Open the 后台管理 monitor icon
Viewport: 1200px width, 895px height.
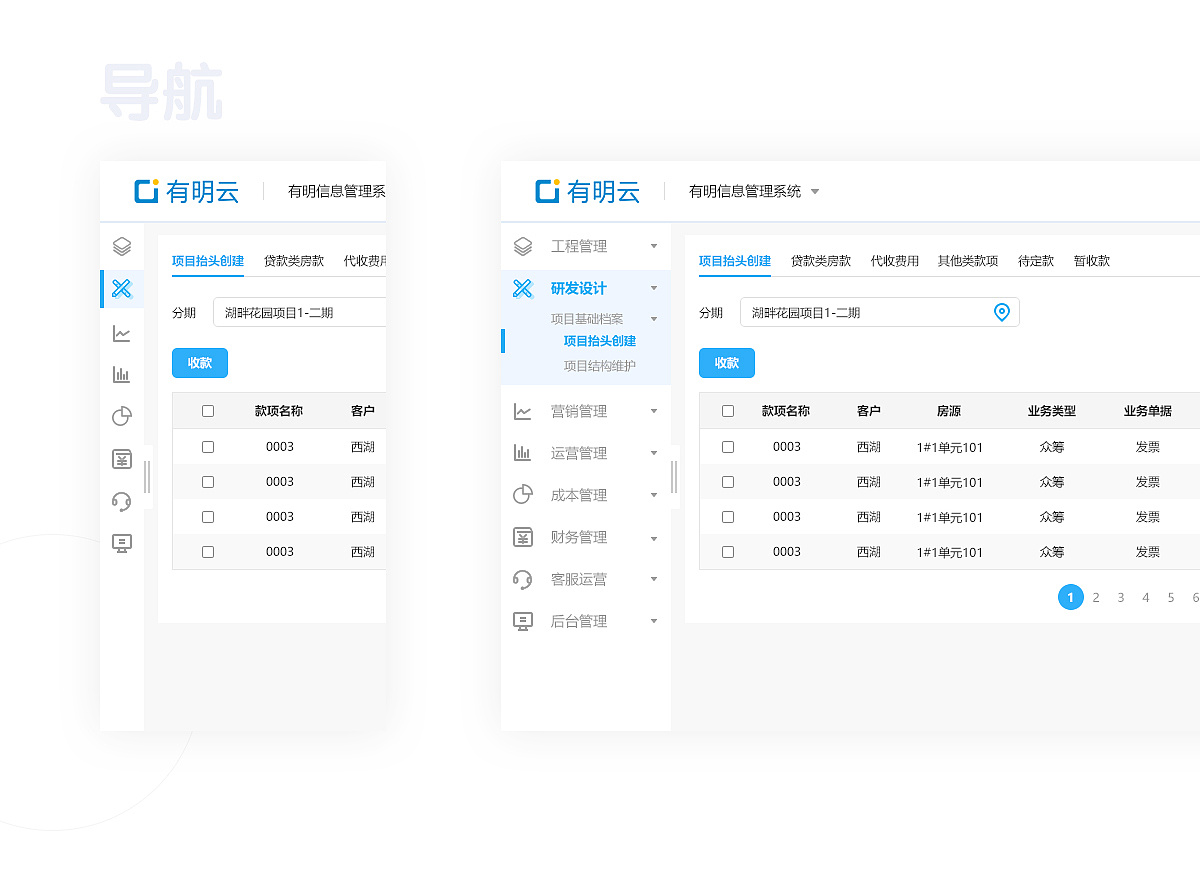pos(522,620)
